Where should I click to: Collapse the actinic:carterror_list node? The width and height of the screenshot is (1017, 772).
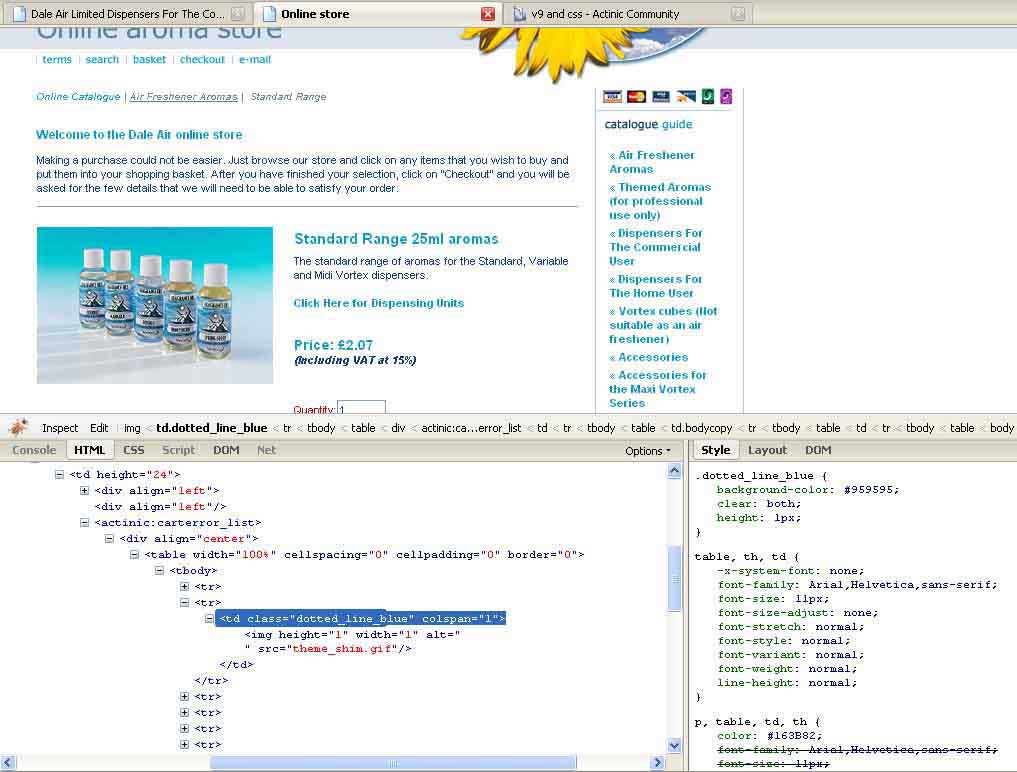click(85, 523)
